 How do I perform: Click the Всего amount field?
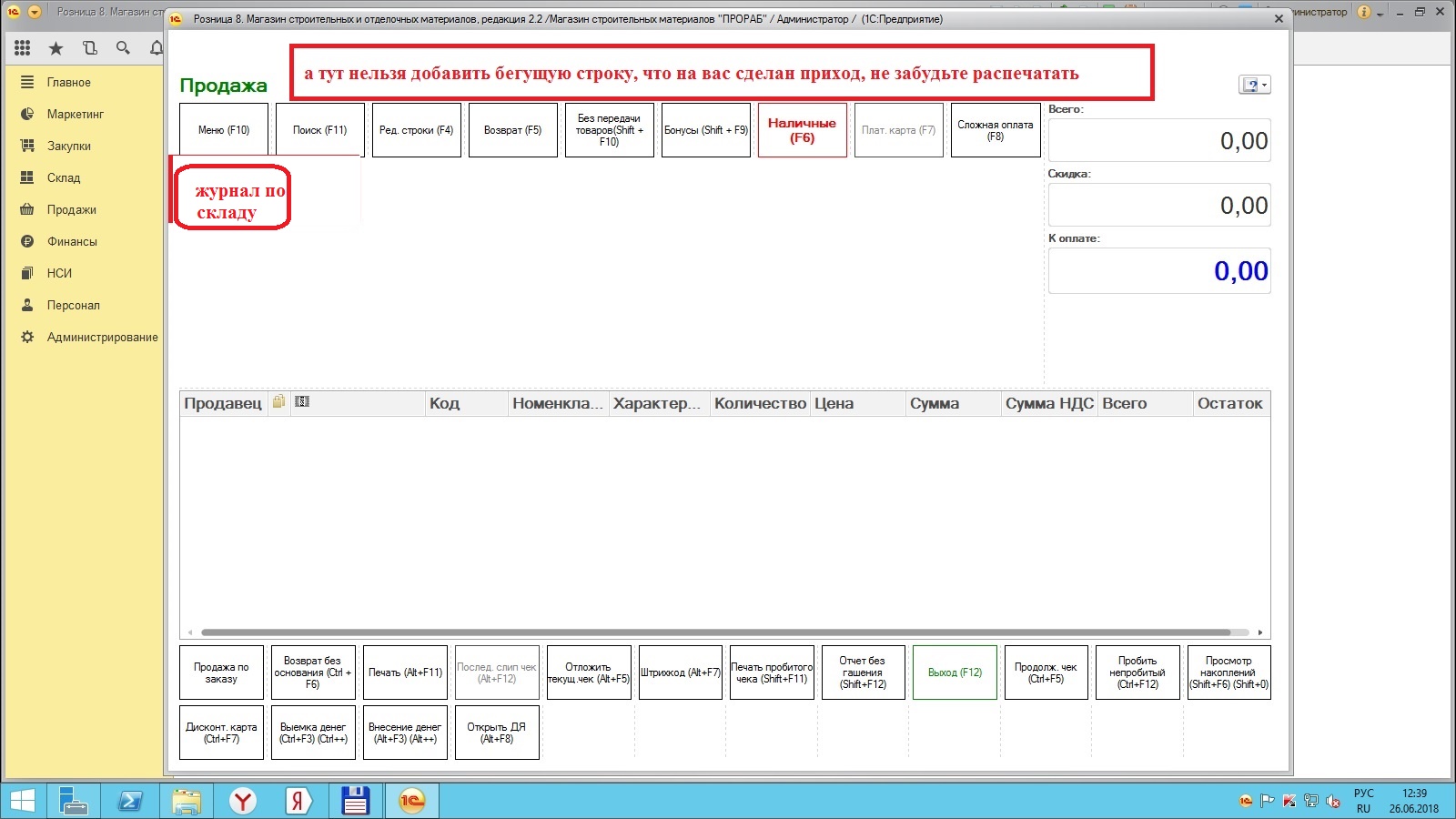coord(1158,141)
